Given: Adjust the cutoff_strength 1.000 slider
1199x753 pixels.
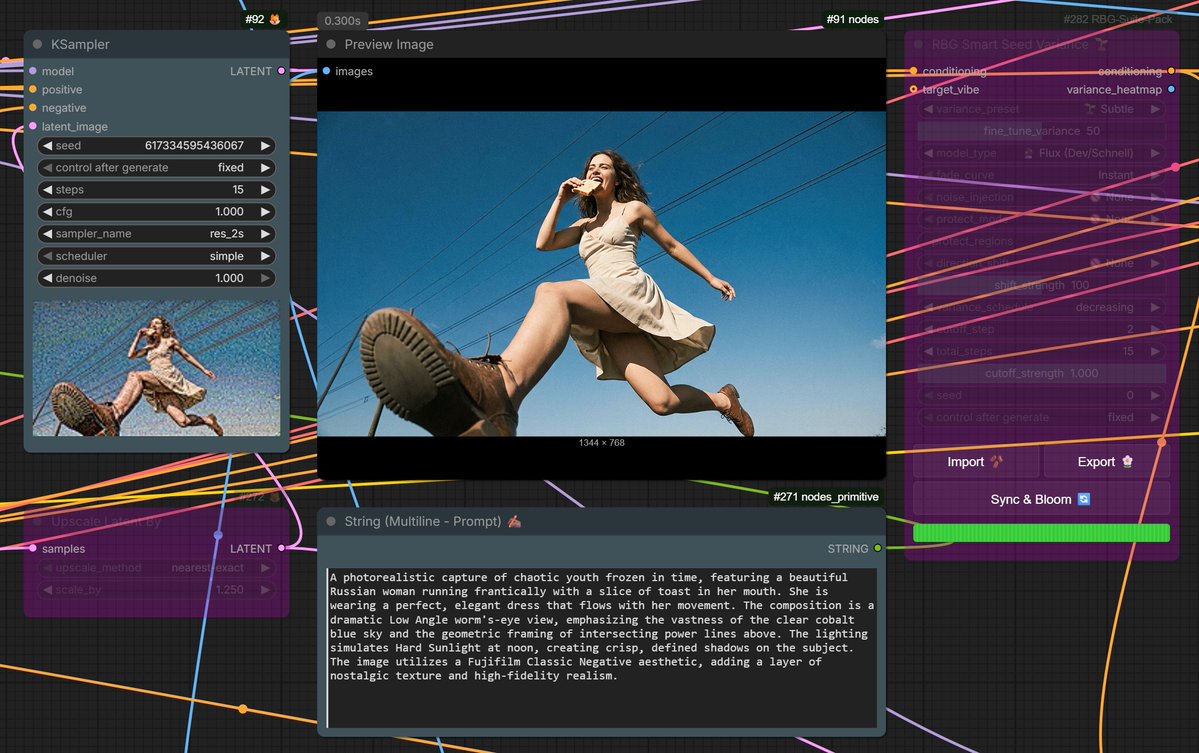Looking at the screenshot, I should click(x=1041, y=374).
